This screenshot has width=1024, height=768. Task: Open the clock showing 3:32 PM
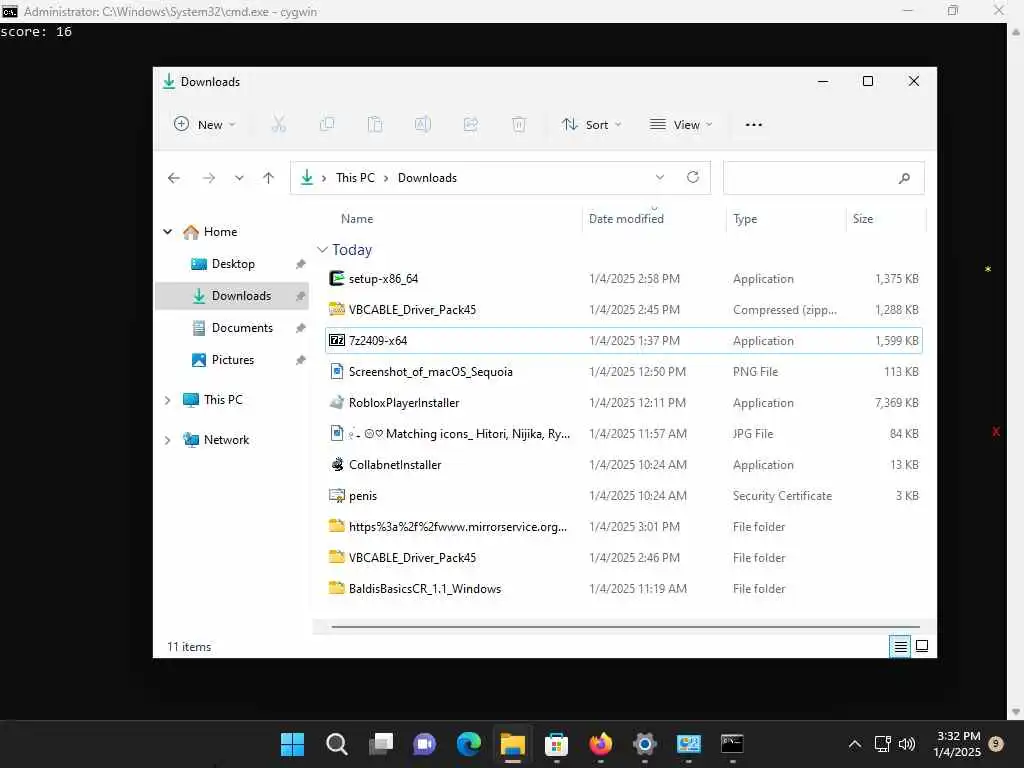click(957, 744)
